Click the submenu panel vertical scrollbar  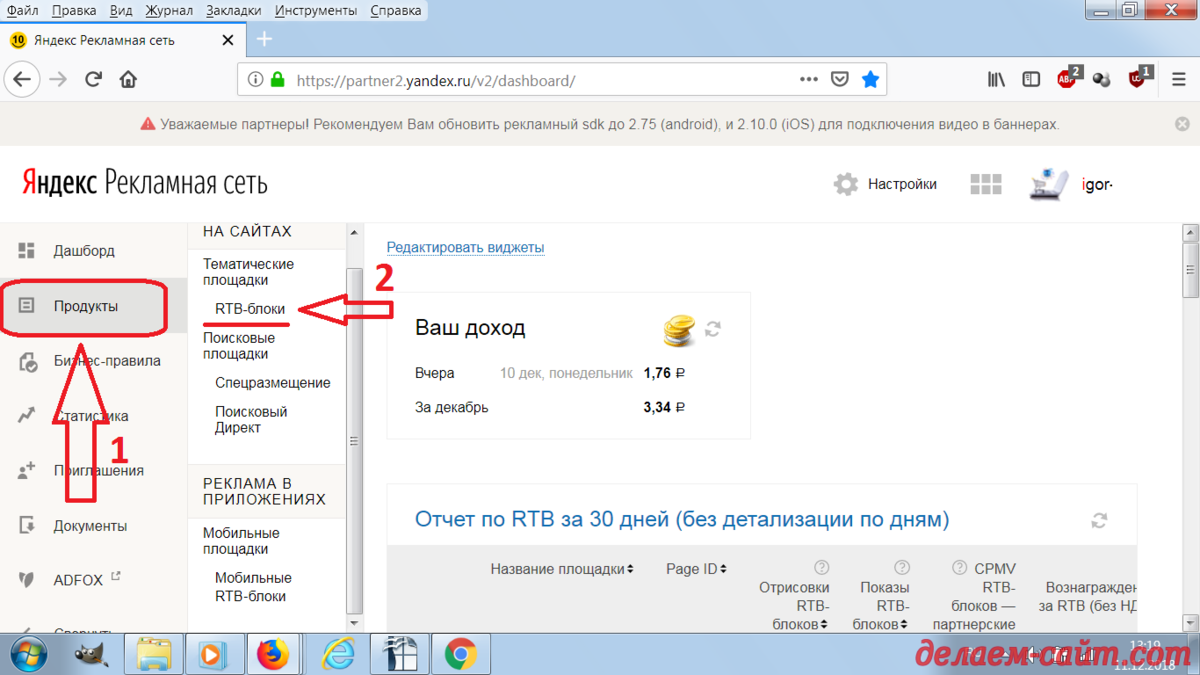[354, 440]
